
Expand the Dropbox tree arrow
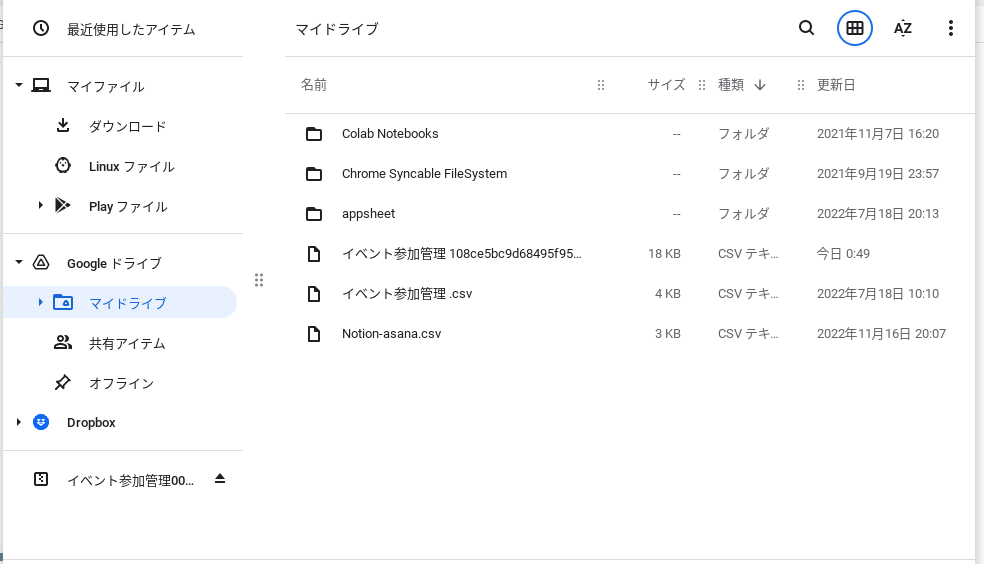(x=19, y=422)
